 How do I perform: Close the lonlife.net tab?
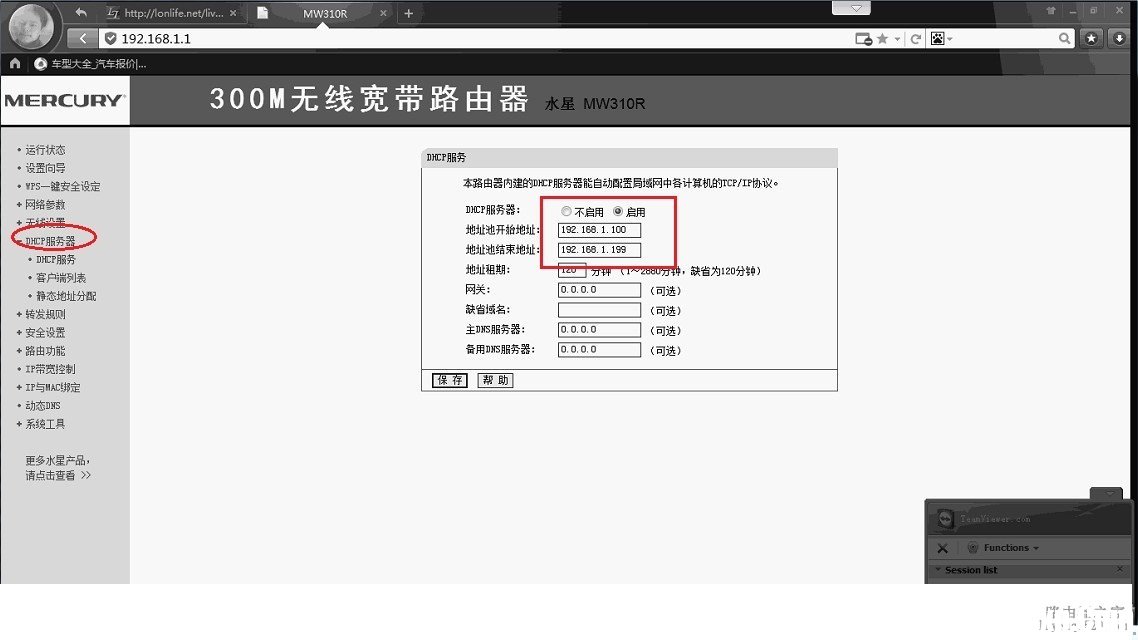click(233, 13)
